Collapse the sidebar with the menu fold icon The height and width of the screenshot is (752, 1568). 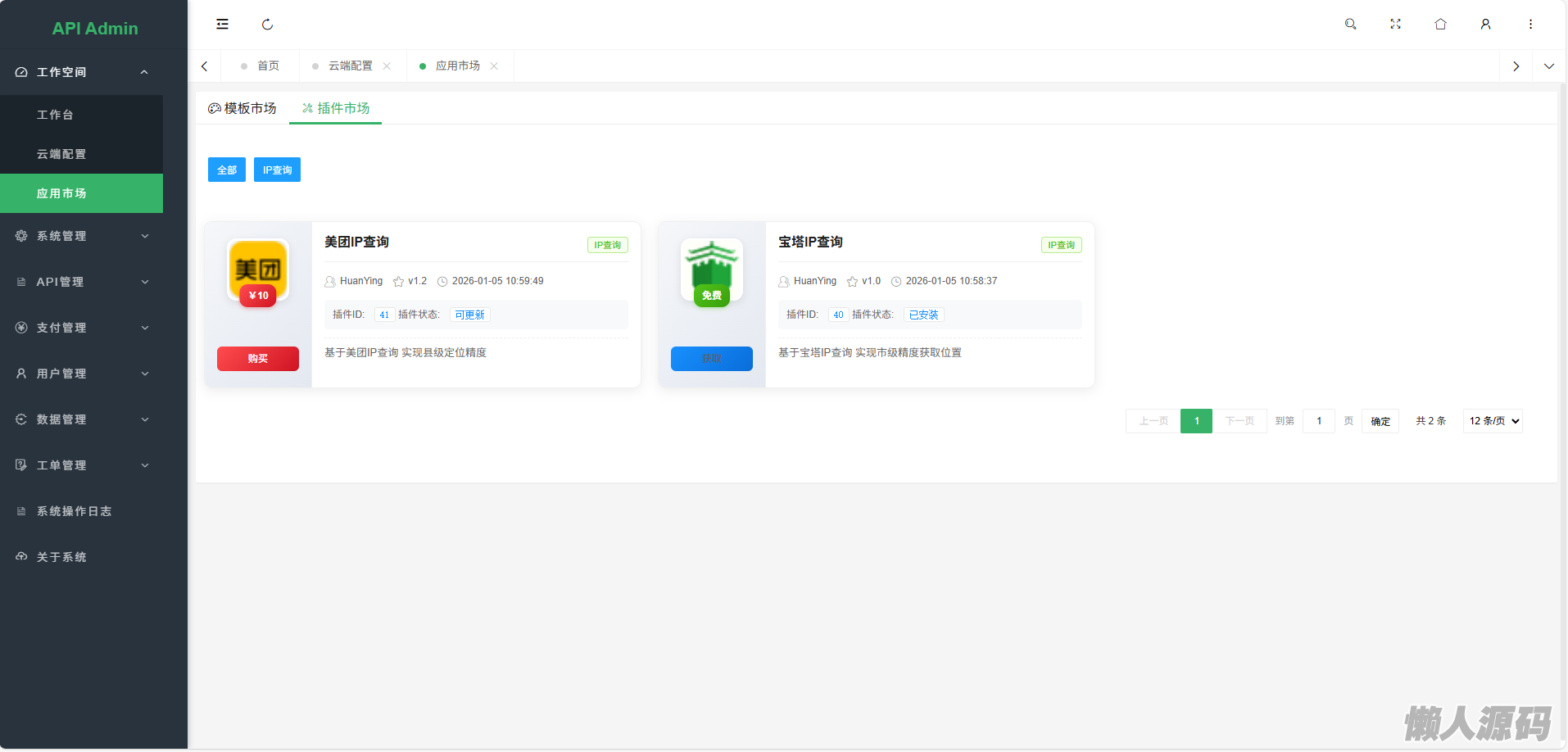pyautogui.click(x=222, y=25)
